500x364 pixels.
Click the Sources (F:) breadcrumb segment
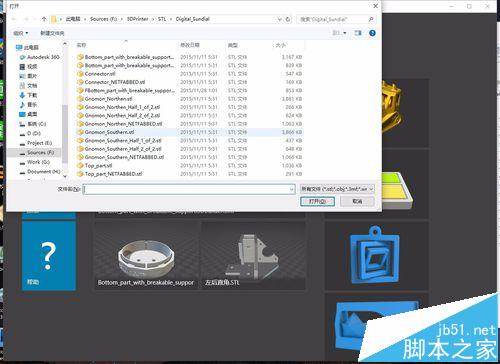coord(104,19)
